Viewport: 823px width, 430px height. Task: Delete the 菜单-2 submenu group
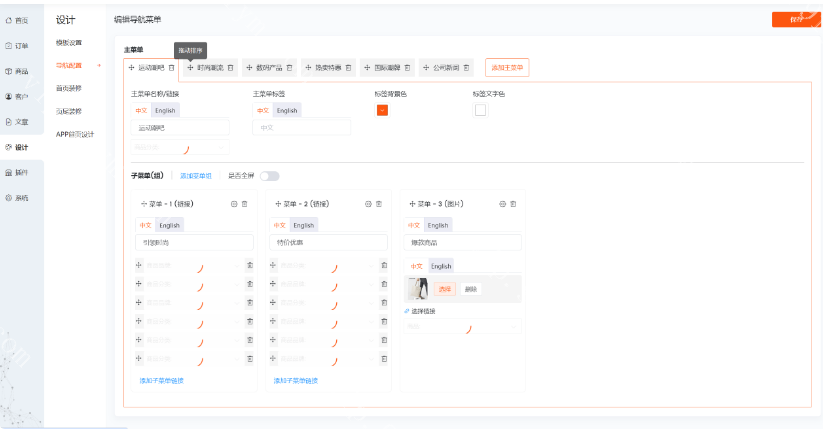[378, 204]
